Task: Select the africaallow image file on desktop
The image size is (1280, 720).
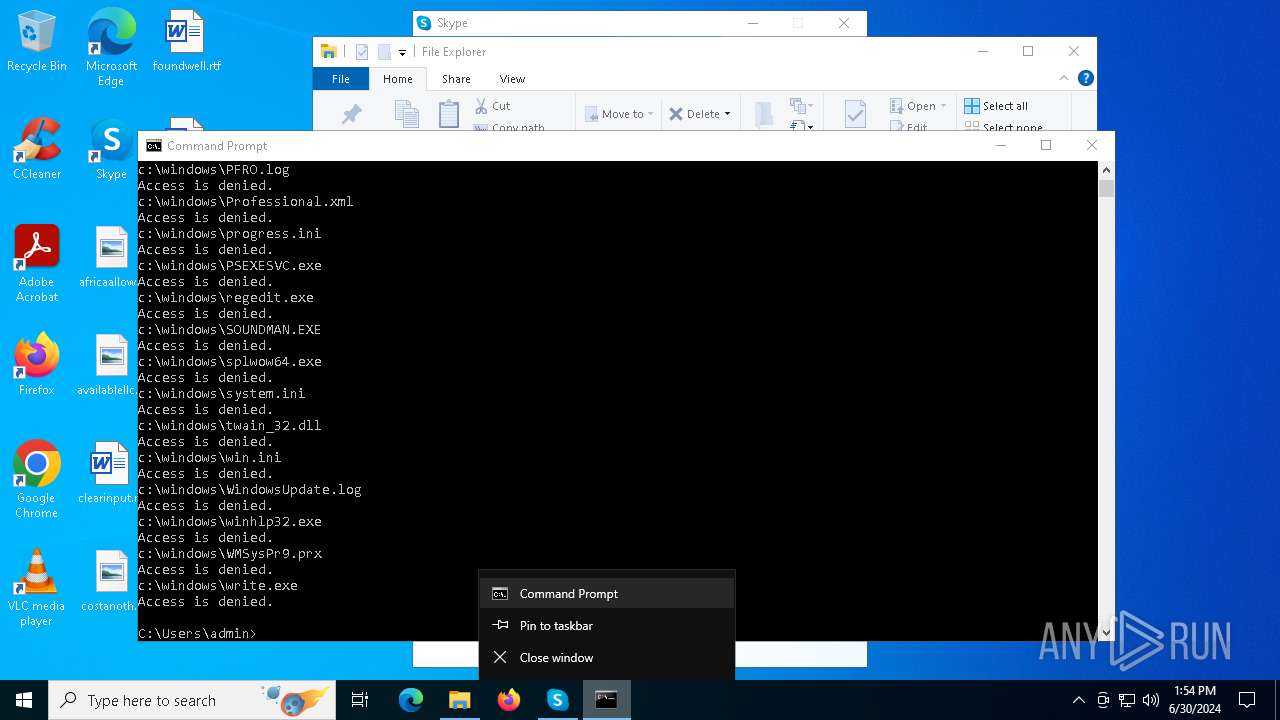Action: pos(110,257)
